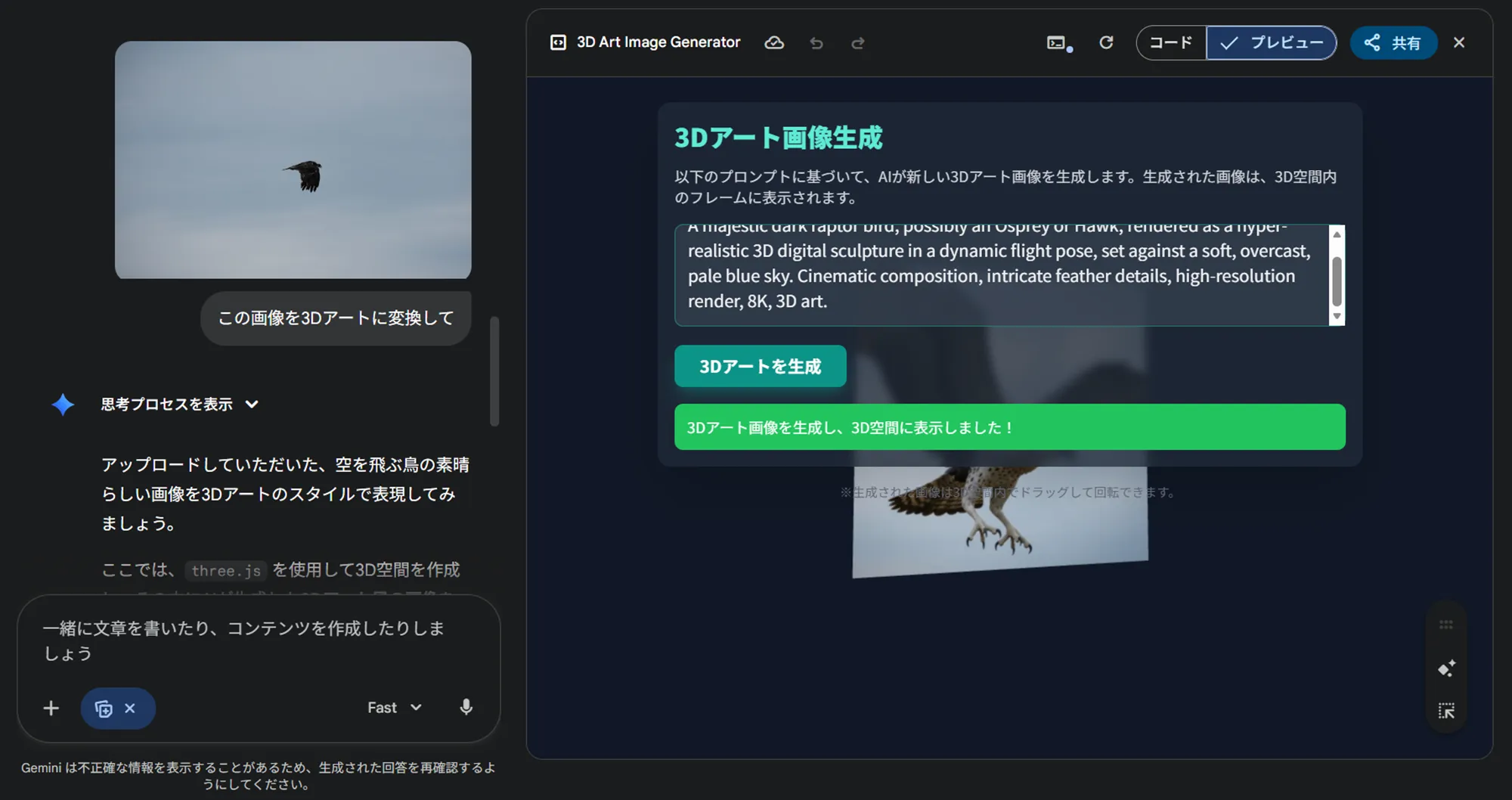The image size is (1512, 800).
Task: Click the 共有 share button
Action: pyautogui.click(x=1393, y=43)
